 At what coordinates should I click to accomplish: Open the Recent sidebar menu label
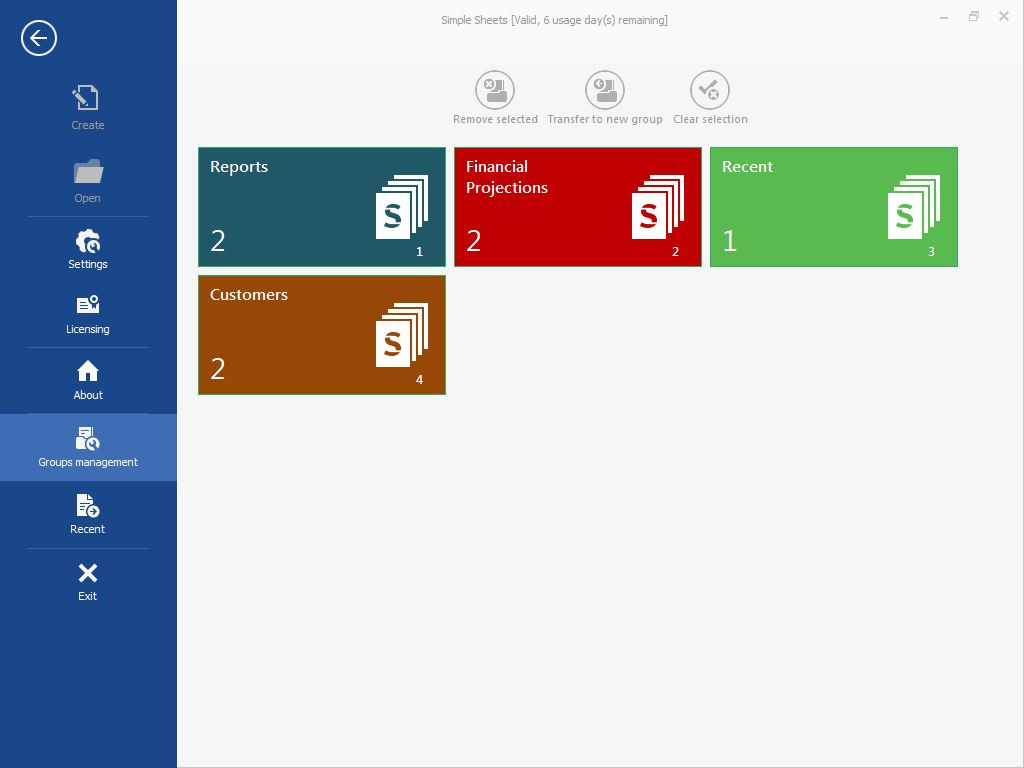88,529
